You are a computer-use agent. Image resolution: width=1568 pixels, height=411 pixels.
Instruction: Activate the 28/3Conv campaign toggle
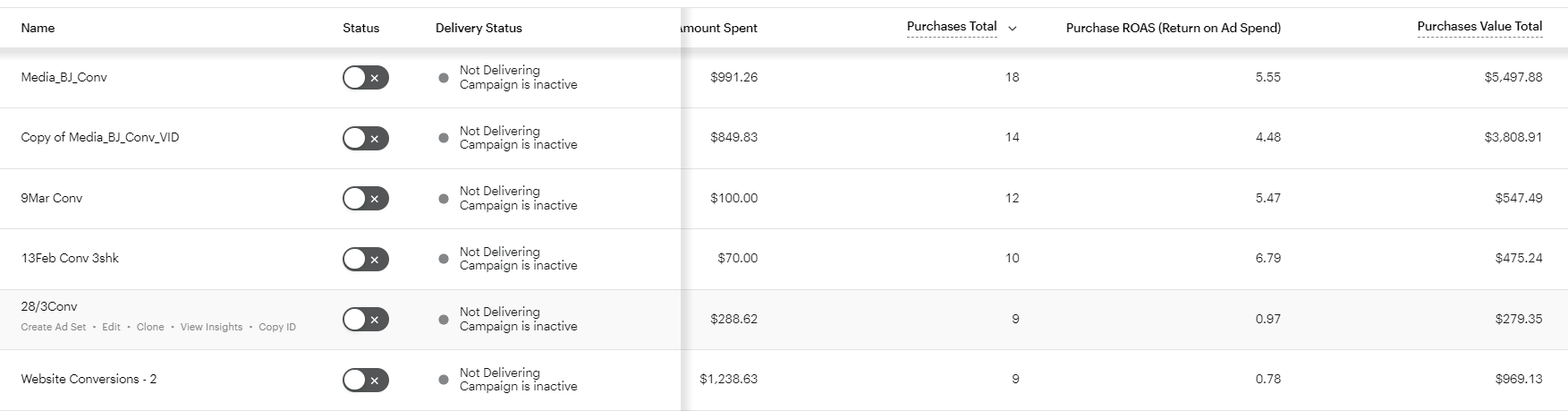pyautogui.click(x=365, y=319)
